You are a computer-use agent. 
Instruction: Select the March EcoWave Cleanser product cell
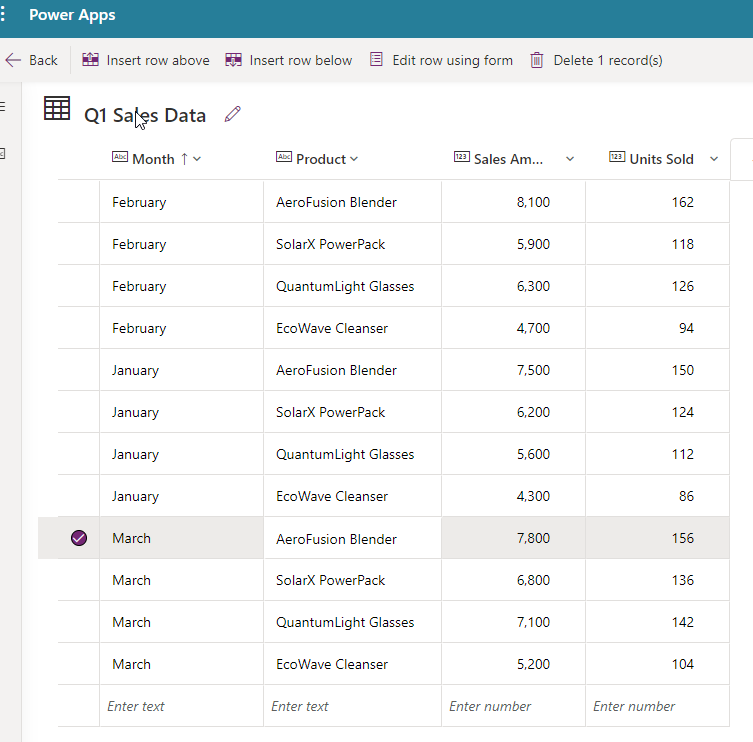[x=352, y=664]
